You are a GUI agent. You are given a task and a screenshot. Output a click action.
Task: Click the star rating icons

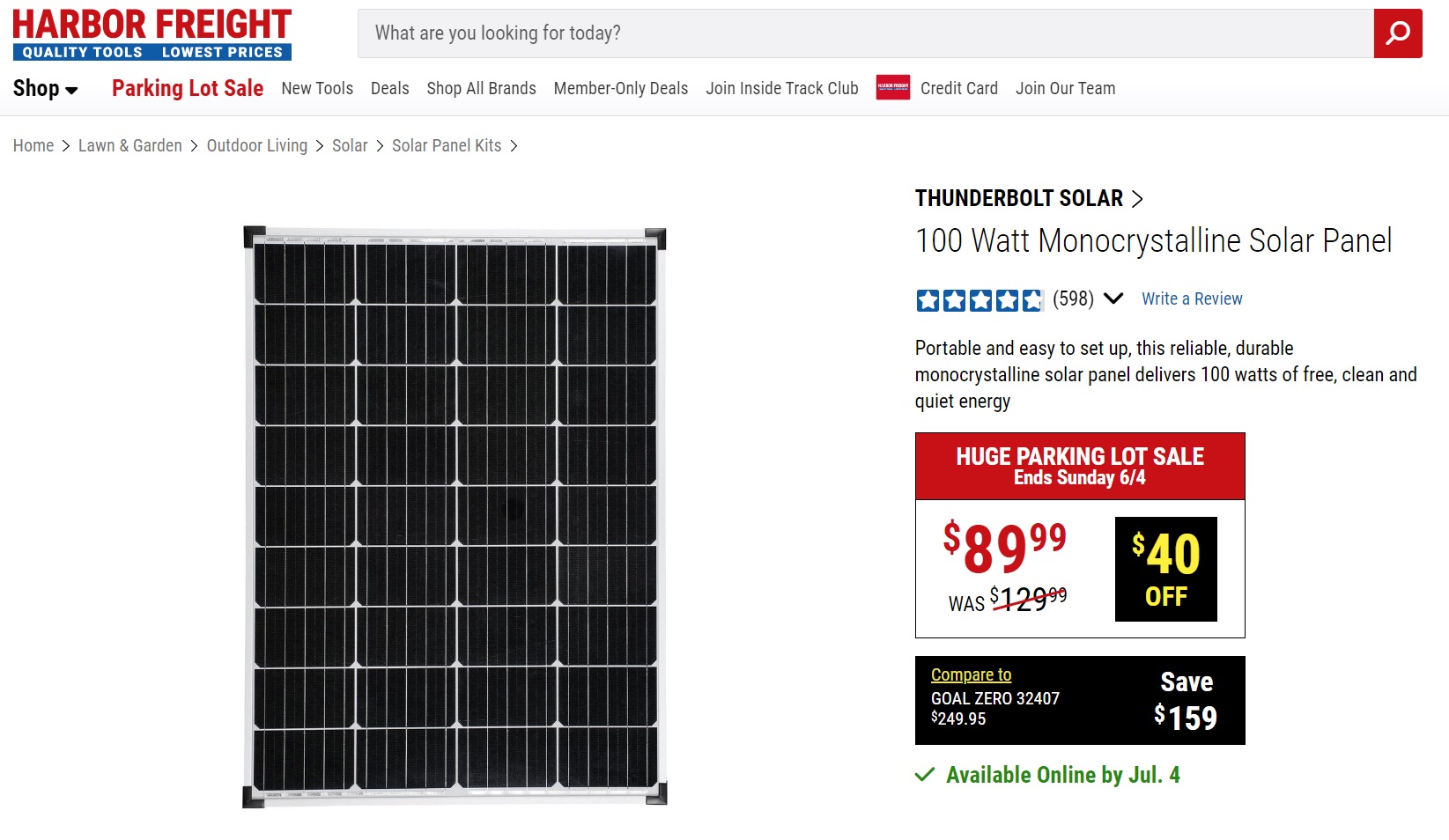tap(979, 300)
